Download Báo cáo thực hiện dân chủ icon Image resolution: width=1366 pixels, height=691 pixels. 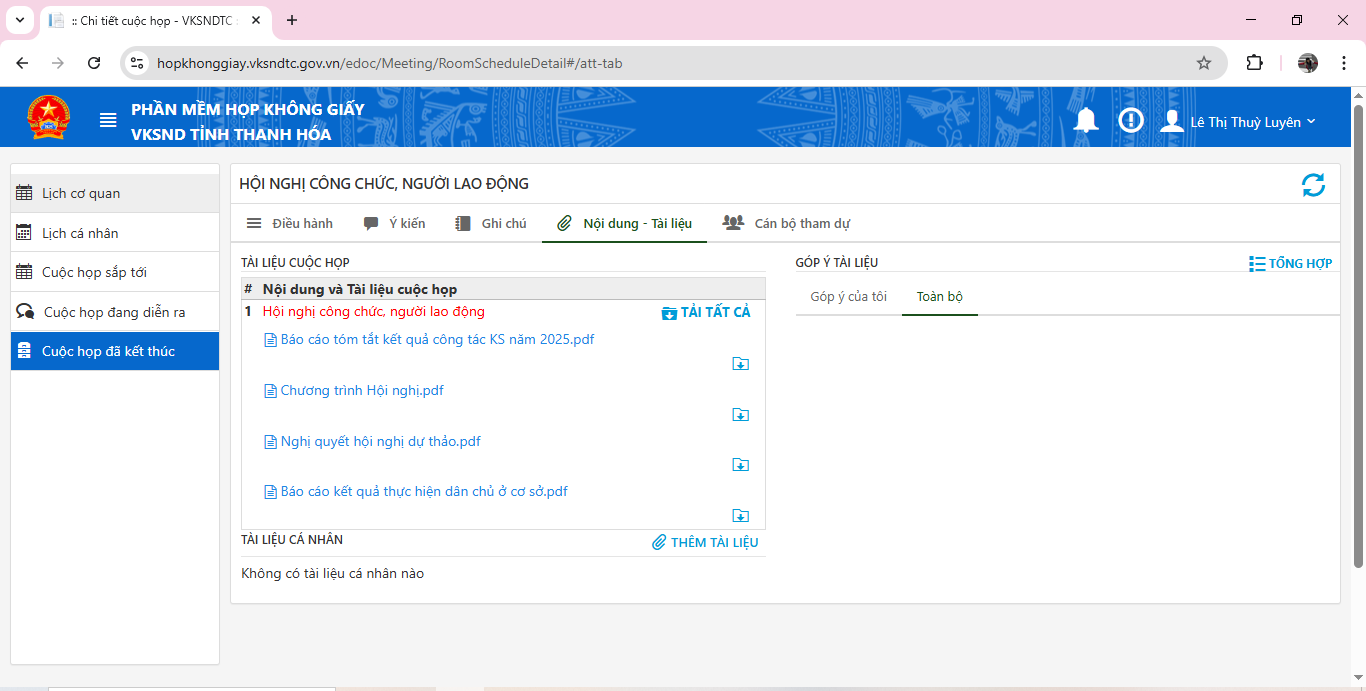pos(740,516)
